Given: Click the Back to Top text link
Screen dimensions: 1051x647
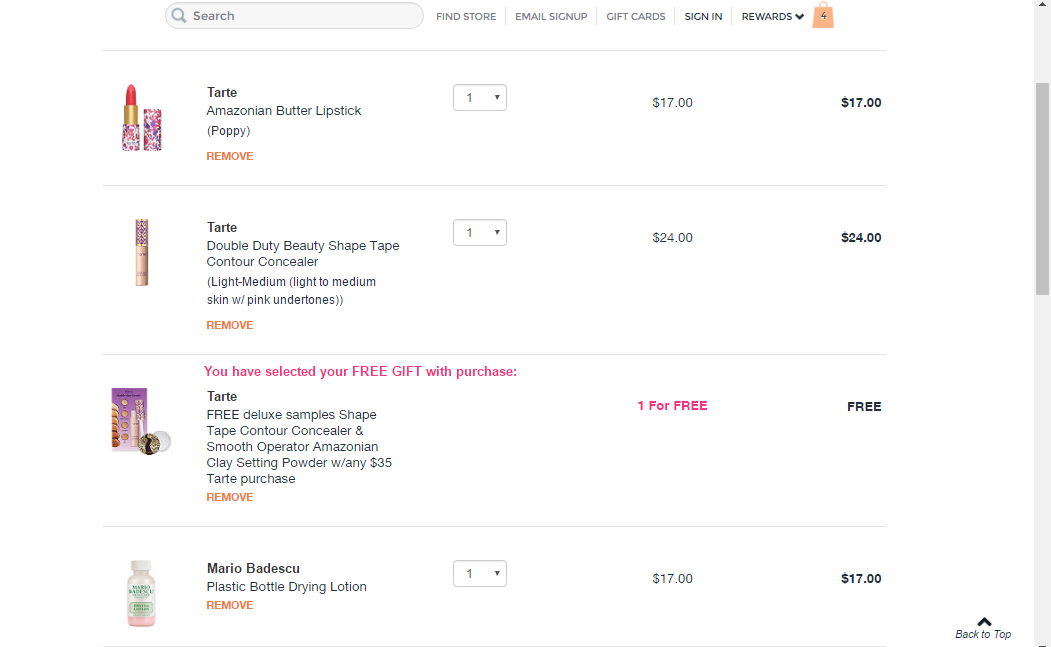Looking at the screenshot, I should tap(983, 634).
